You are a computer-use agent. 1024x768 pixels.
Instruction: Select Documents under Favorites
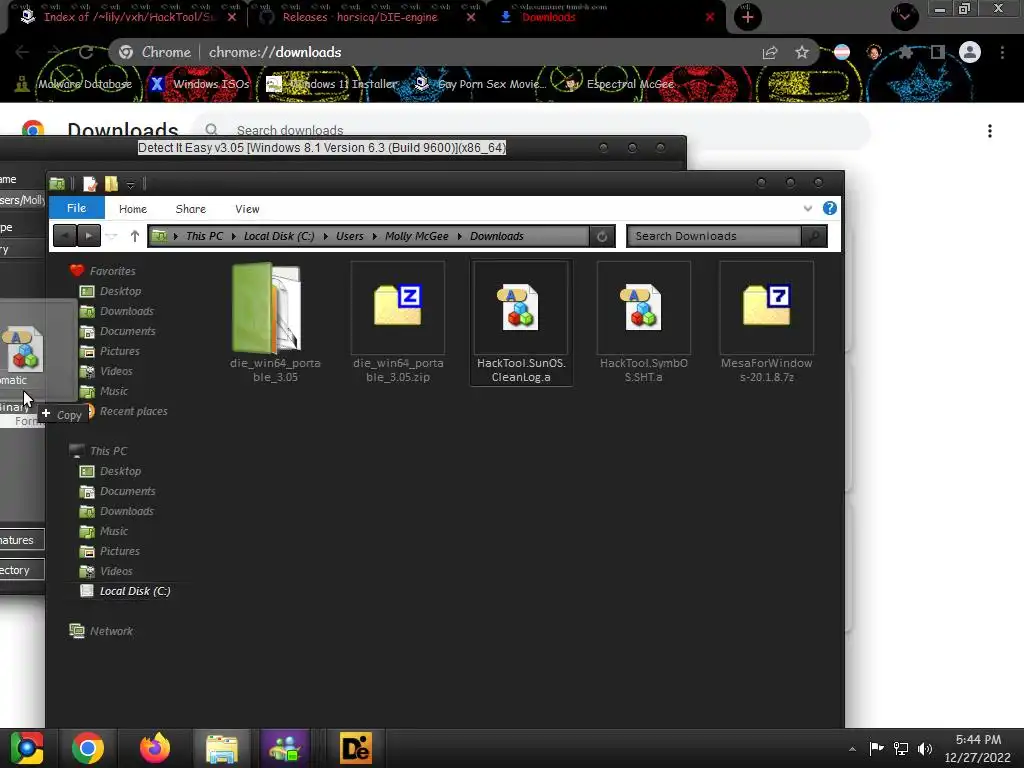click(x=127, y=331)
